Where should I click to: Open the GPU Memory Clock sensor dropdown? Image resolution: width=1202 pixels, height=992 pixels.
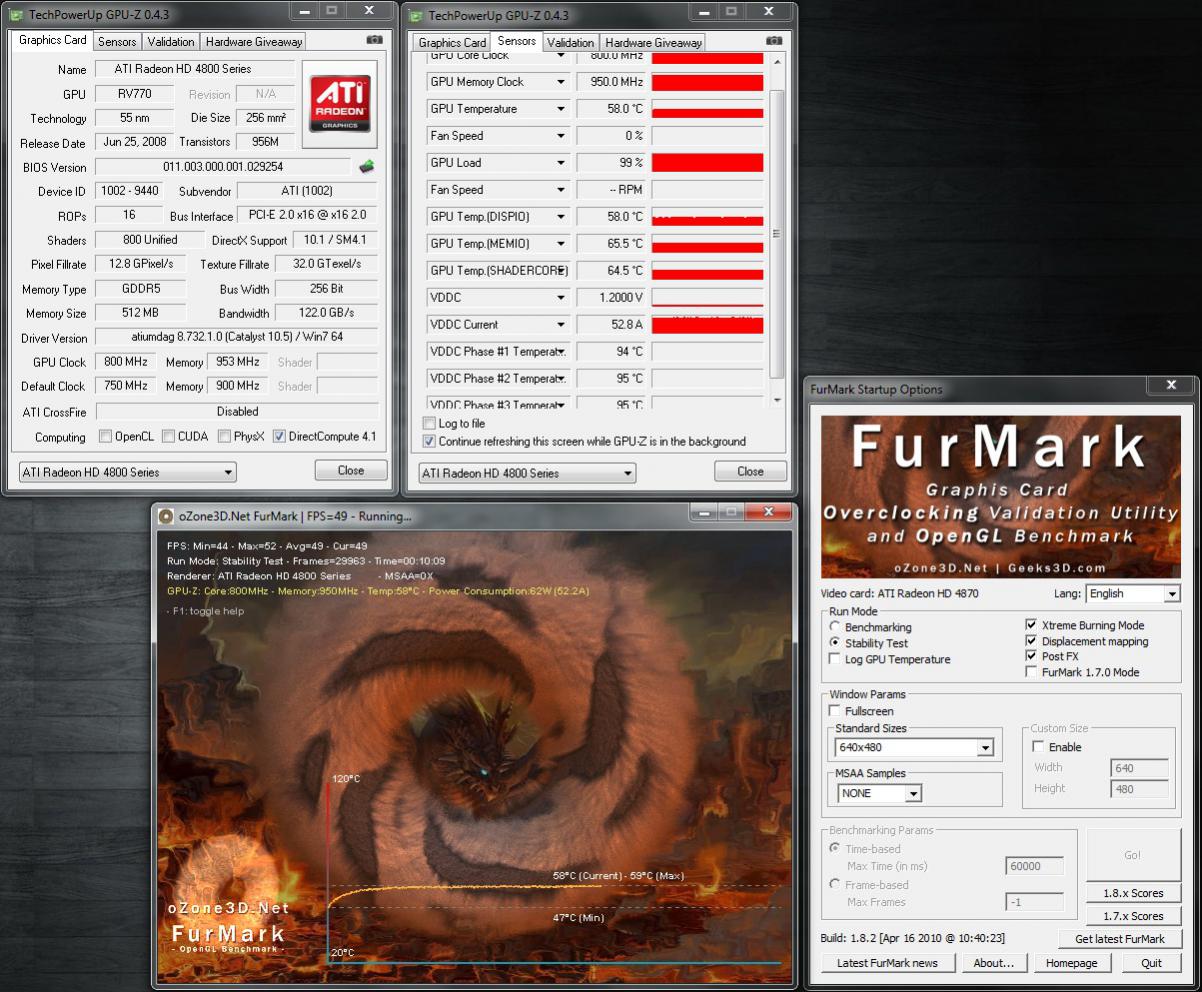561,82
